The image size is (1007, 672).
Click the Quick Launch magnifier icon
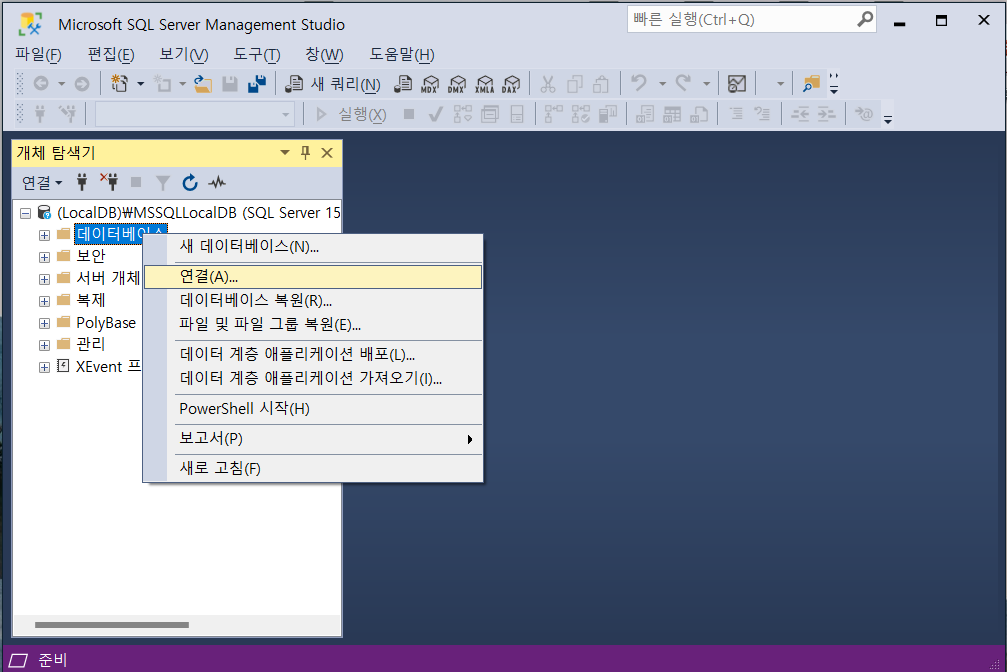coord(864,19)
